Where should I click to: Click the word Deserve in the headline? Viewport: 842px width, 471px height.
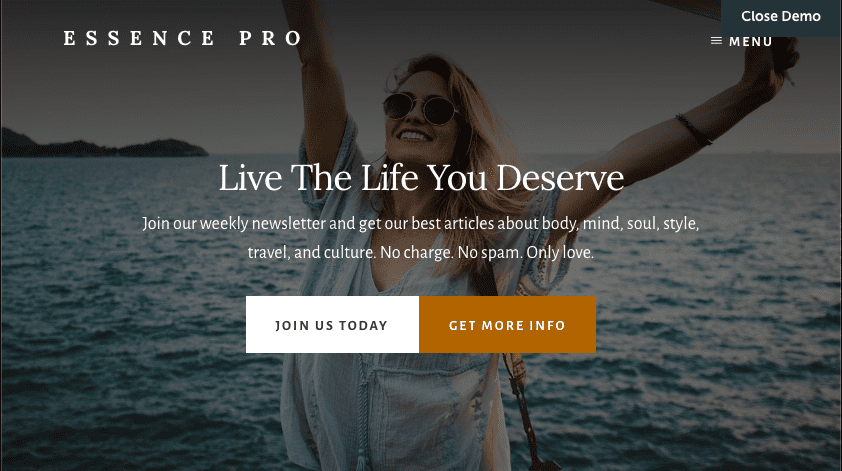tap(560, 178)
